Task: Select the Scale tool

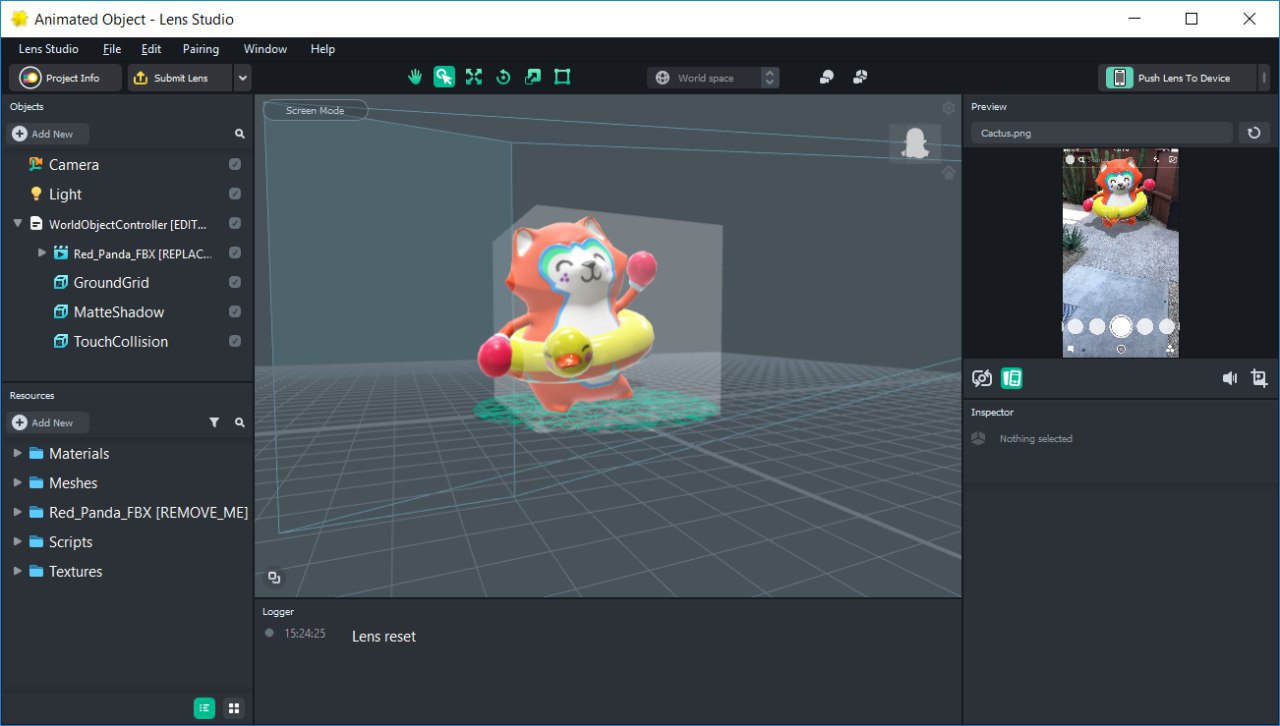Action: coord(532,77)
